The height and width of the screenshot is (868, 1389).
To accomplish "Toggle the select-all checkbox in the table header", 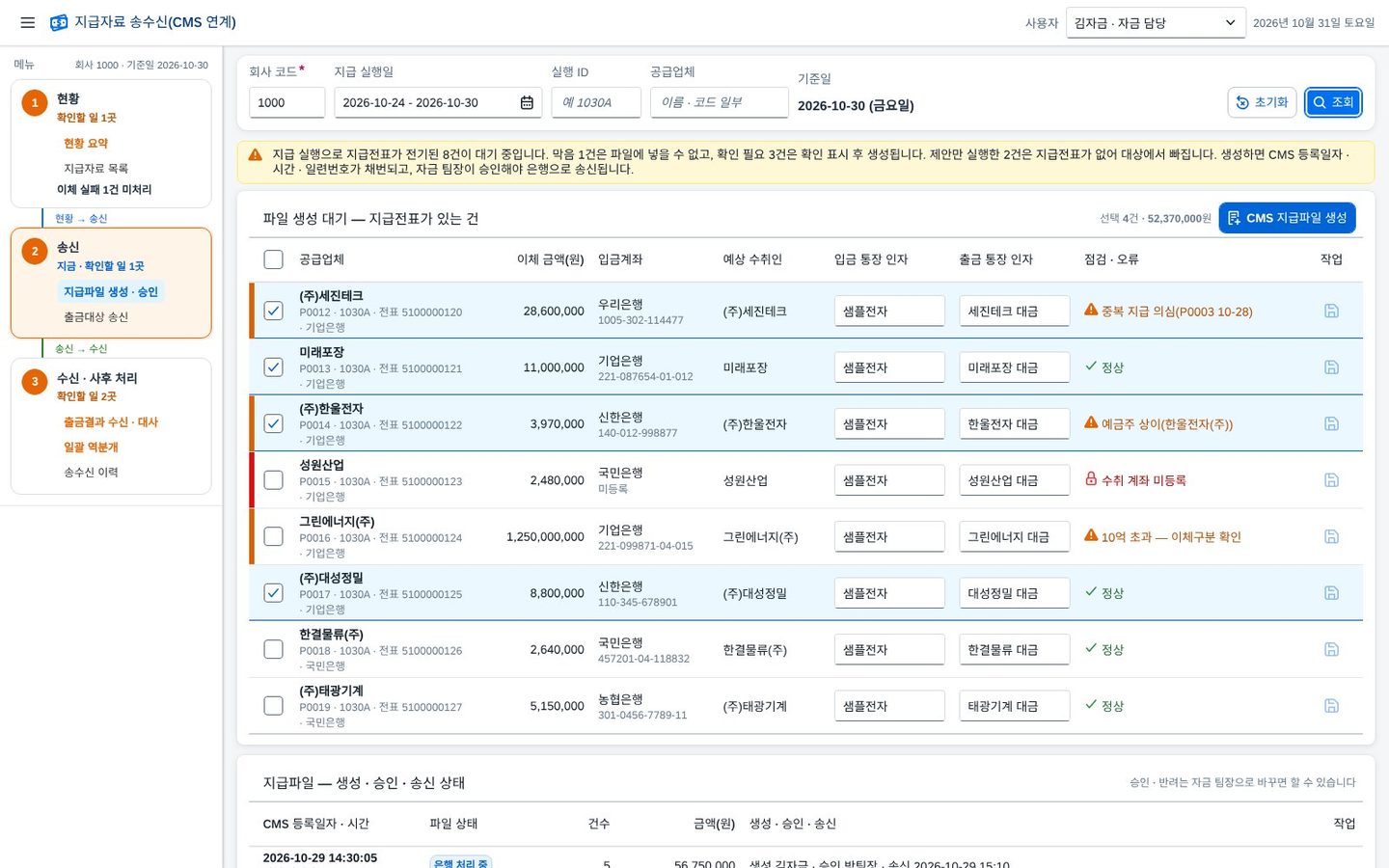I will (274, 259).
